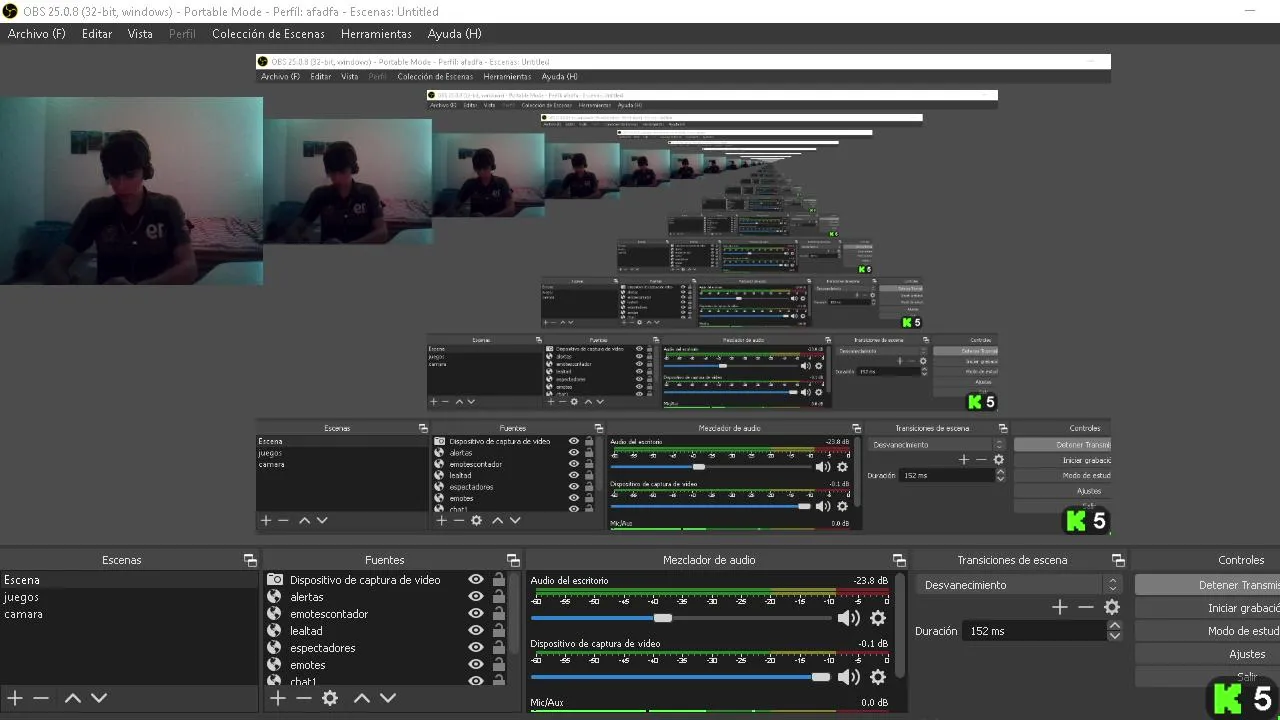Viewport: 1280px width, 720px height.
Task: Open Audio del escritorio settings gear
Action: (x=878, y=618)
